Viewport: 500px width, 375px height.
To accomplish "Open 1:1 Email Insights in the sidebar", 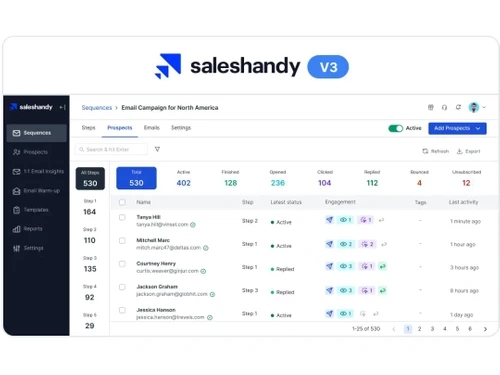I will 38,171.
